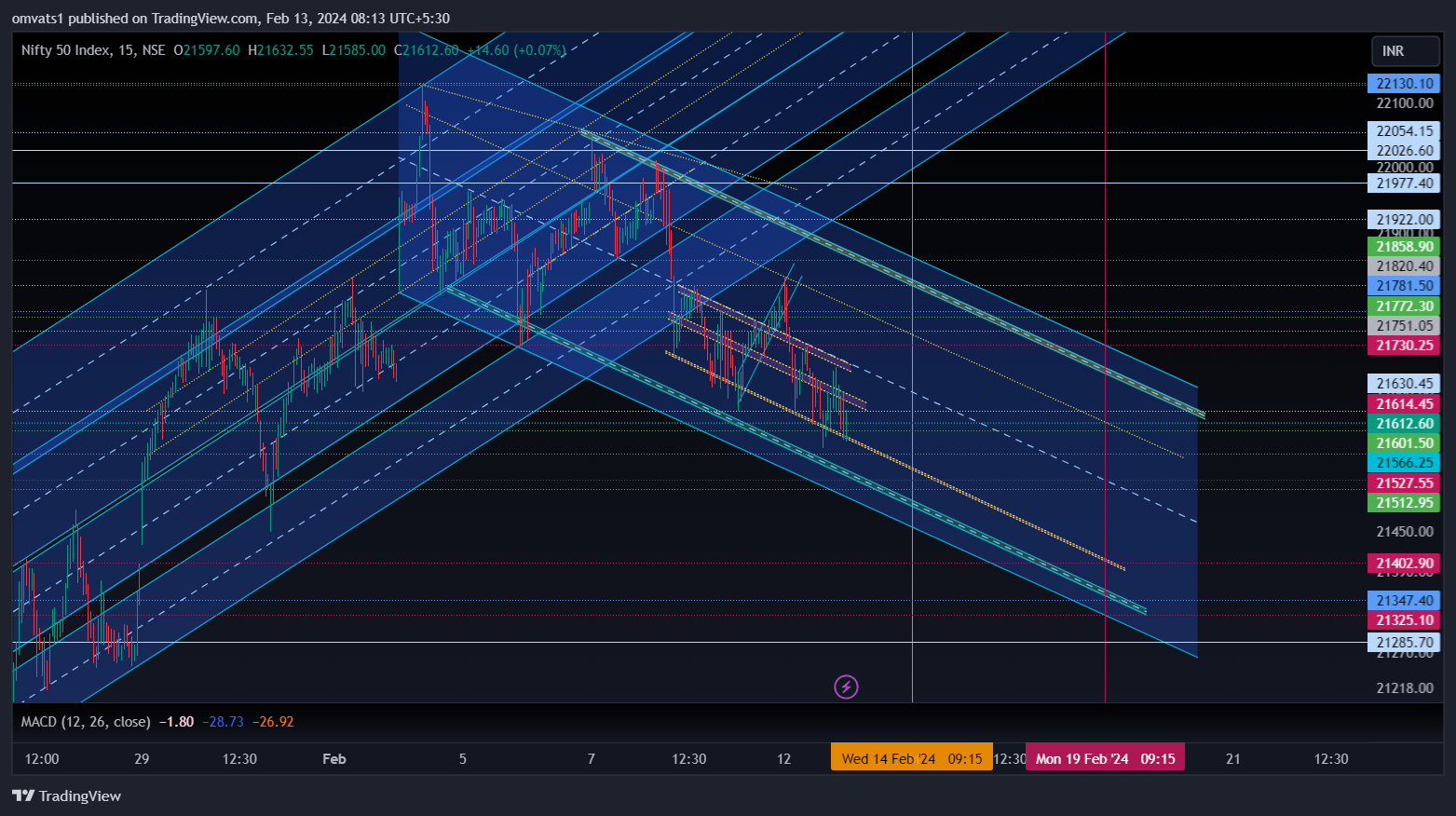The image size is (1456, 816).
Task: Click the red 21527.55 price label
Action: (1404, 483)
